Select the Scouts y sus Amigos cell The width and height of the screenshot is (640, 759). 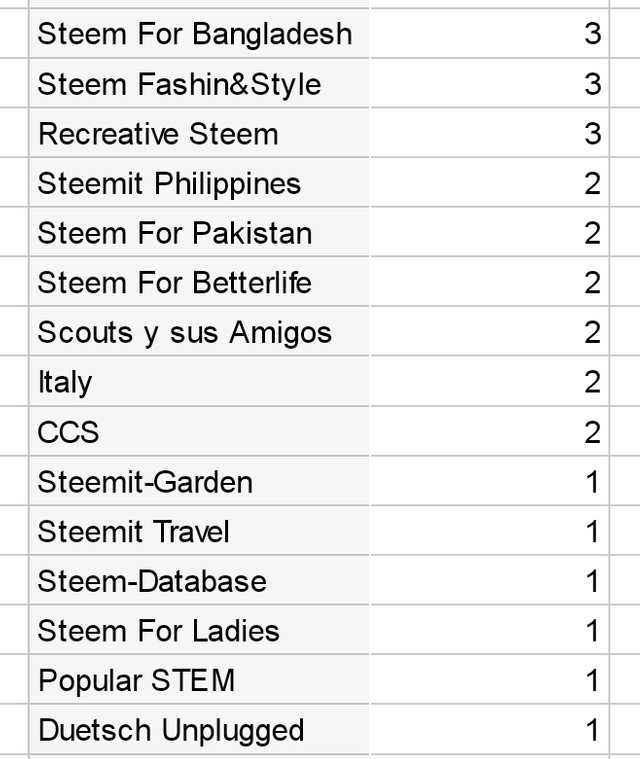click(199, 332)
